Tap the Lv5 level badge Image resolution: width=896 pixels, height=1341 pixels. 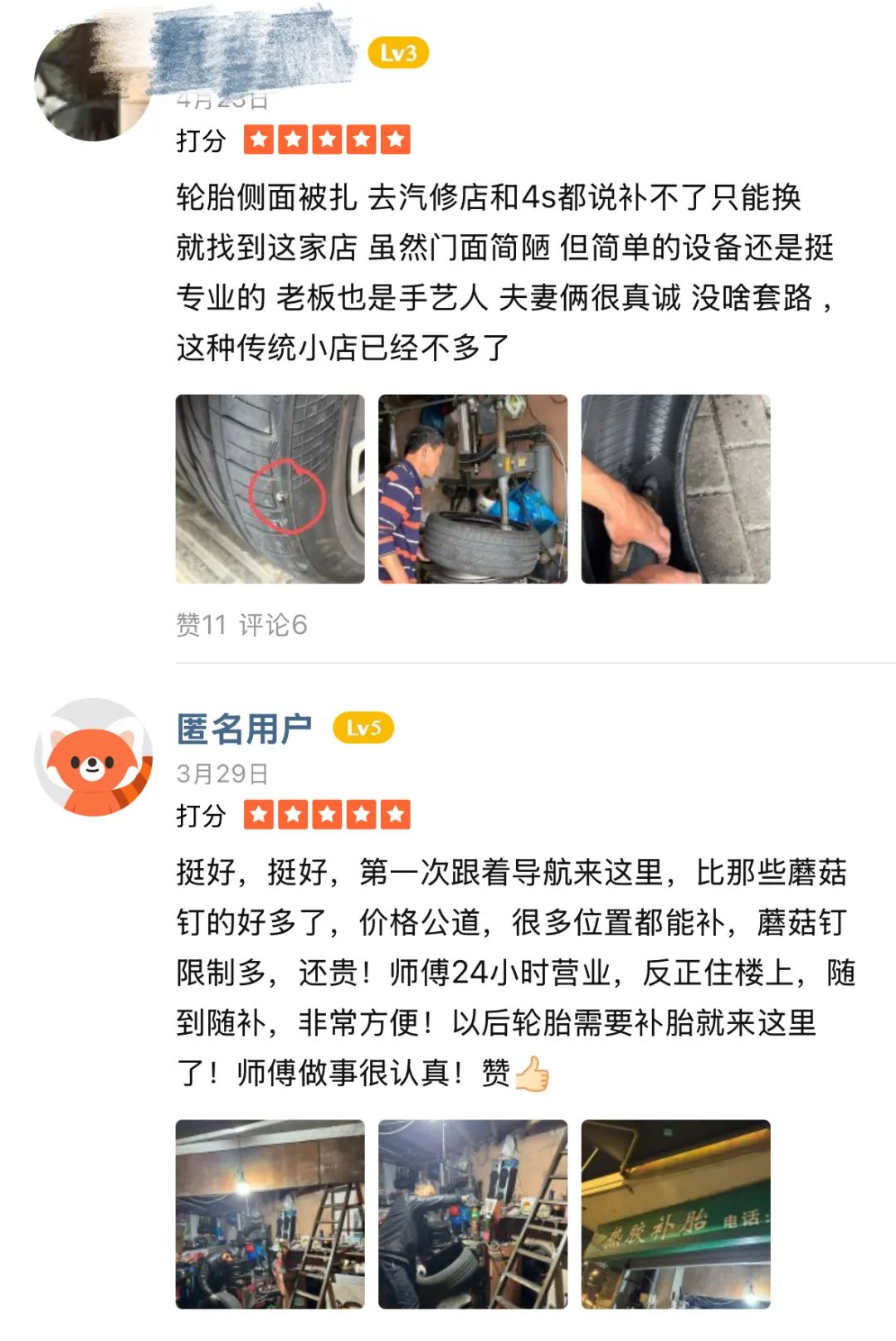[x=363, y=728]
